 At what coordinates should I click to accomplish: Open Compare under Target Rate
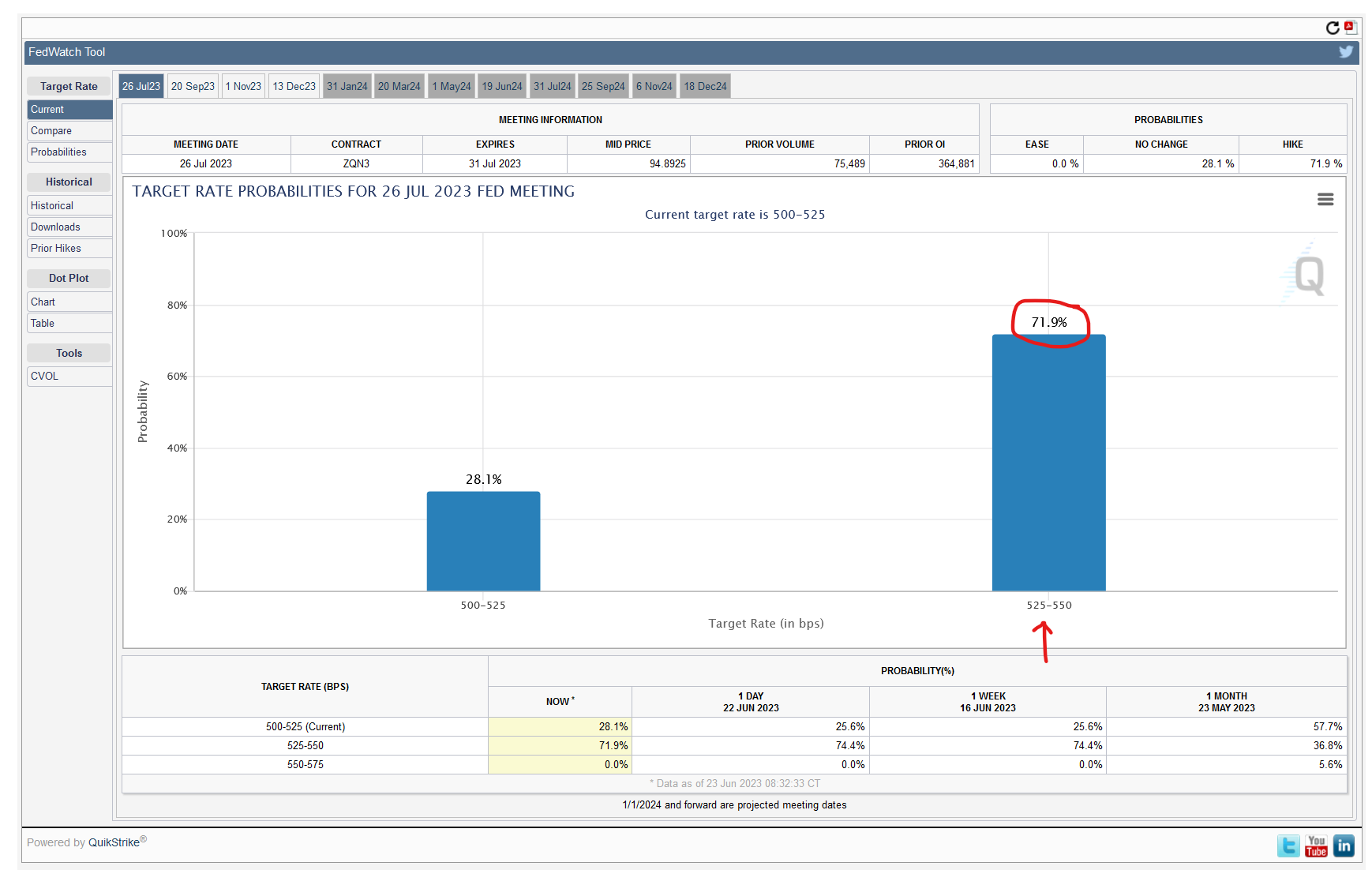[x=51, y=131]
